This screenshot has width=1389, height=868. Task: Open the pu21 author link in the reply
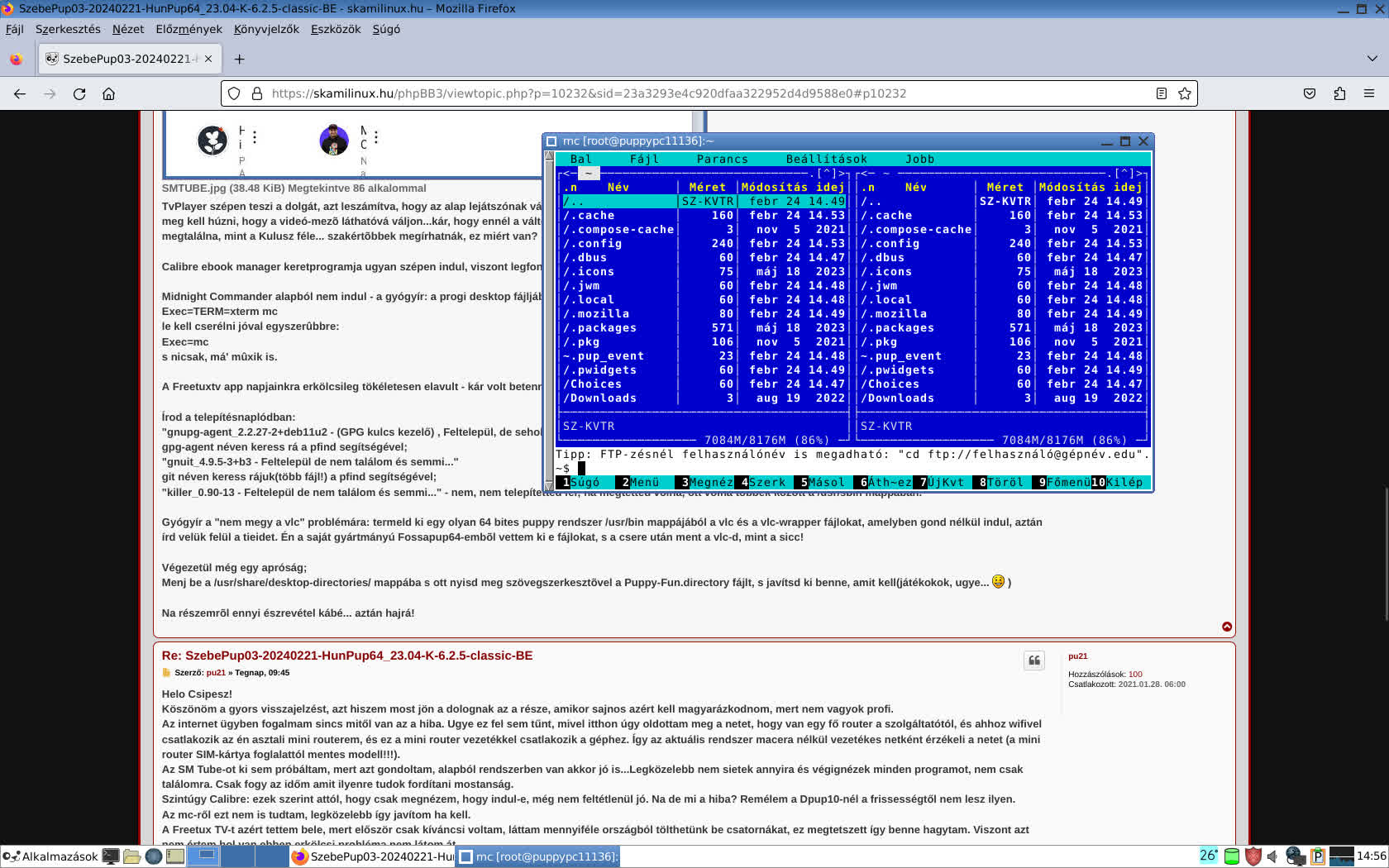[216, 673]
